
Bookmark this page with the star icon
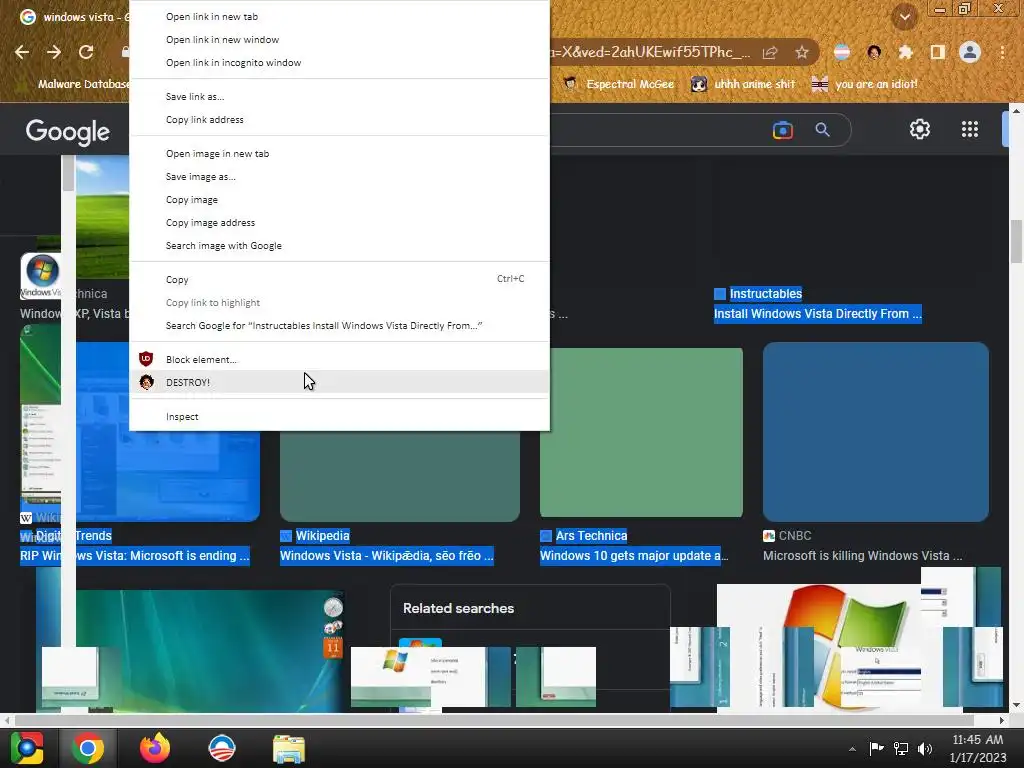802,52
